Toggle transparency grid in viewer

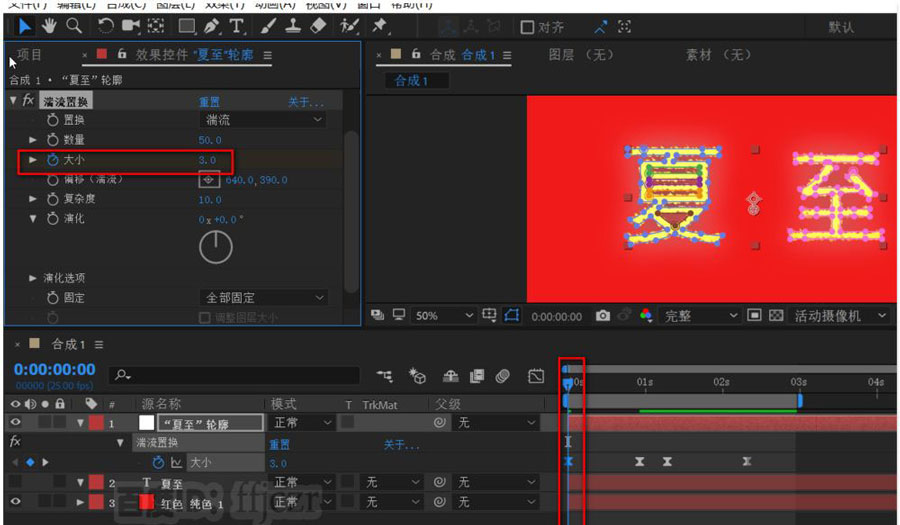pyautogui.click(x=776, y=316)
